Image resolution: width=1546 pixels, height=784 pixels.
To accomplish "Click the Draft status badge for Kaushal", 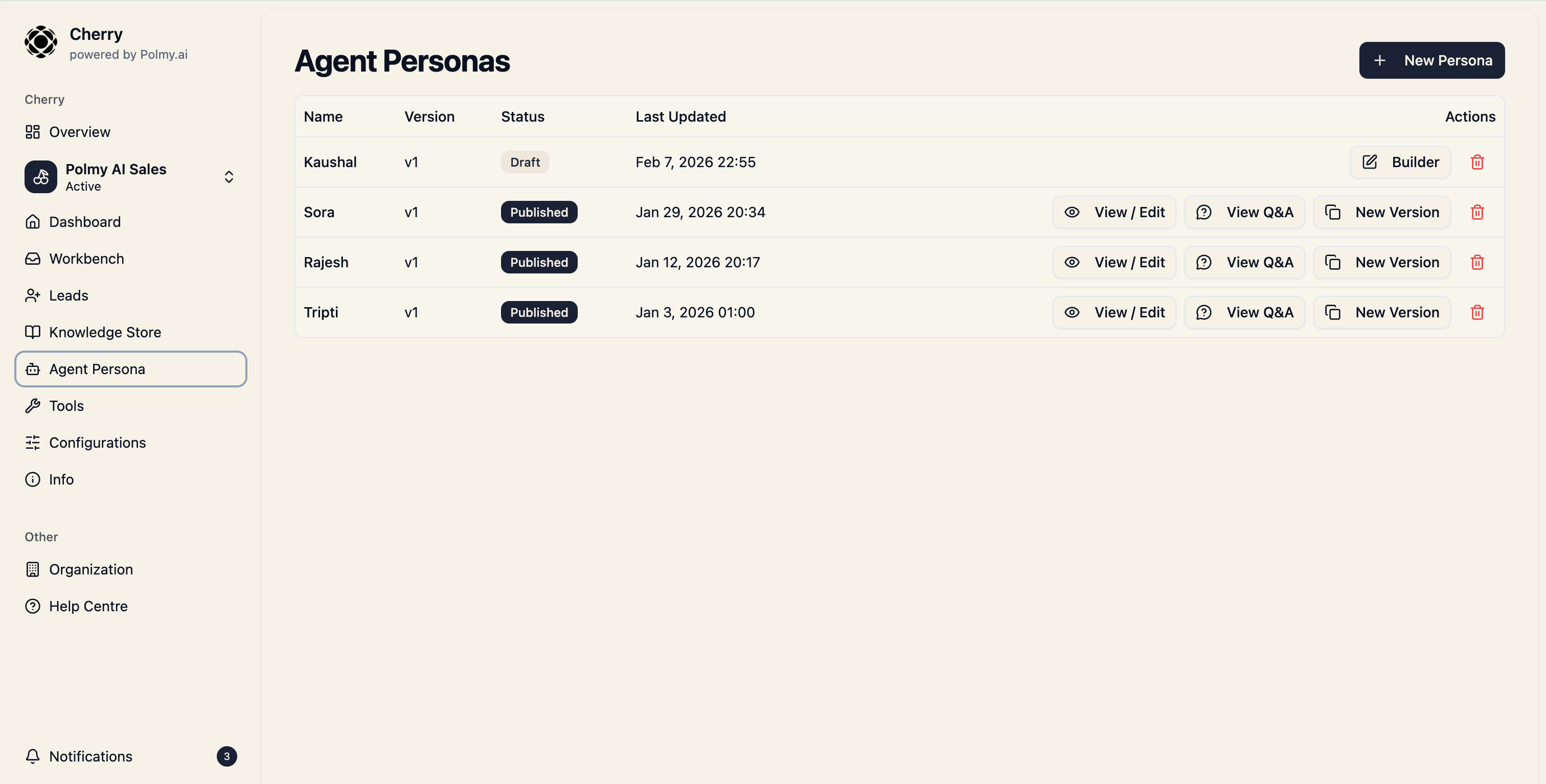I will click(x=525, y=162).
